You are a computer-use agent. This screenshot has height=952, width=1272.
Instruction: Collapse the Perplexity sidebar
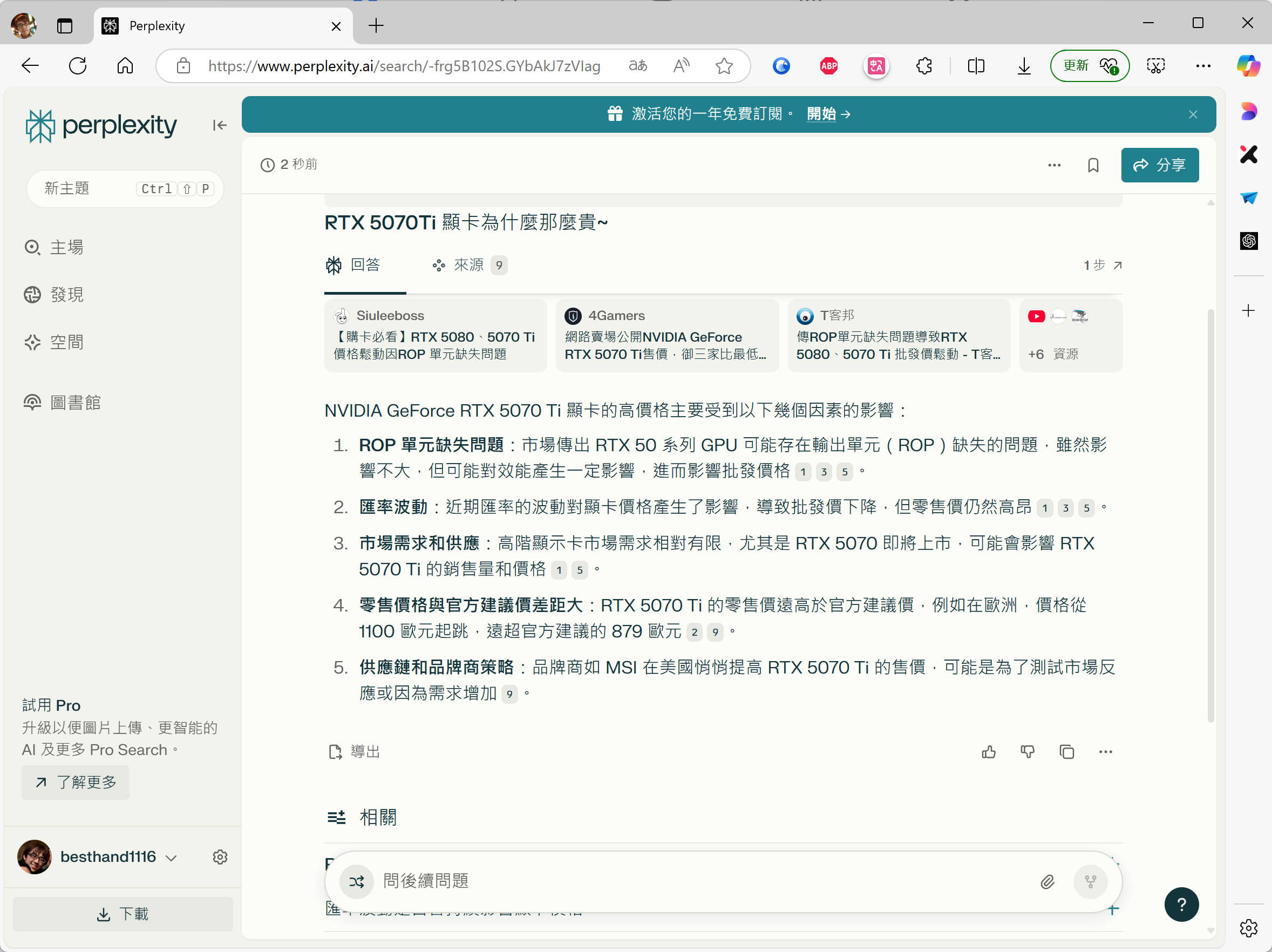tap(219, 125)
